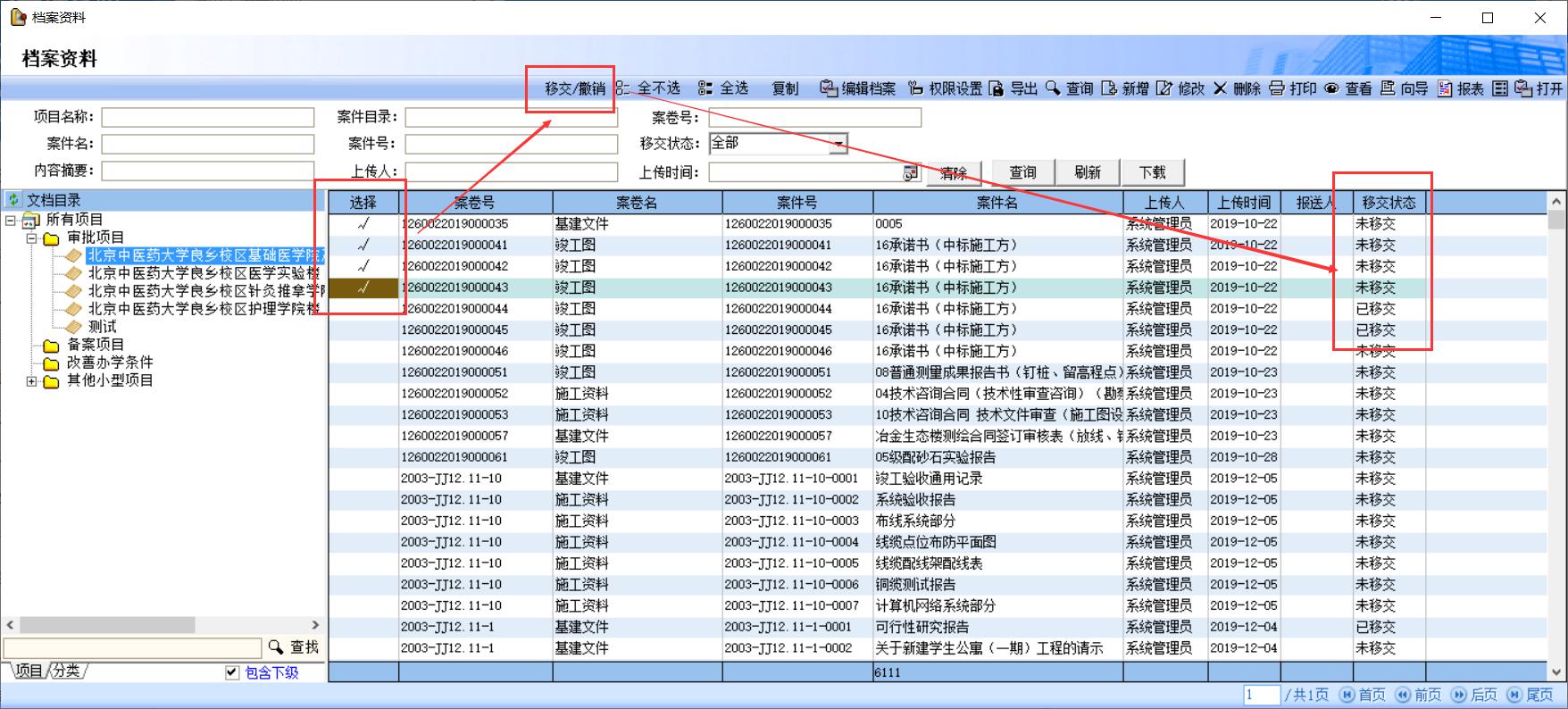The width and height of the screenshot is (1568, 709).
Task: Click the 报表 report icon
Action: [1444, 88]
